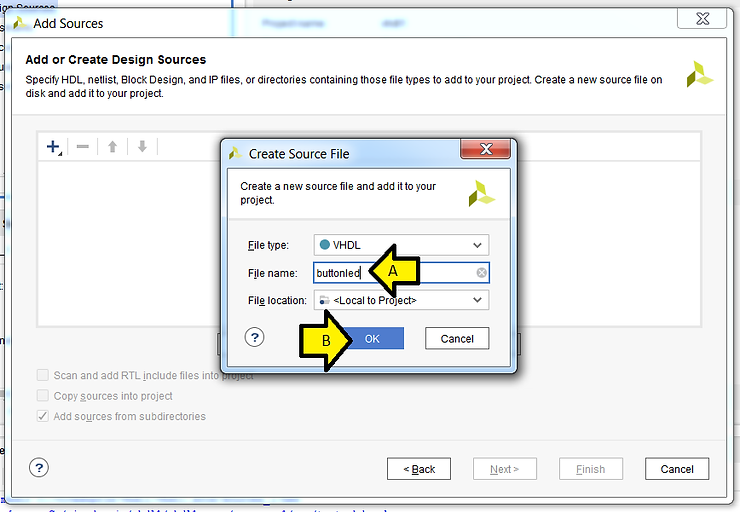740x512 pixels.
Task: Click the Vivado logo in the Add Sources title bar
Action: [19, 23]
